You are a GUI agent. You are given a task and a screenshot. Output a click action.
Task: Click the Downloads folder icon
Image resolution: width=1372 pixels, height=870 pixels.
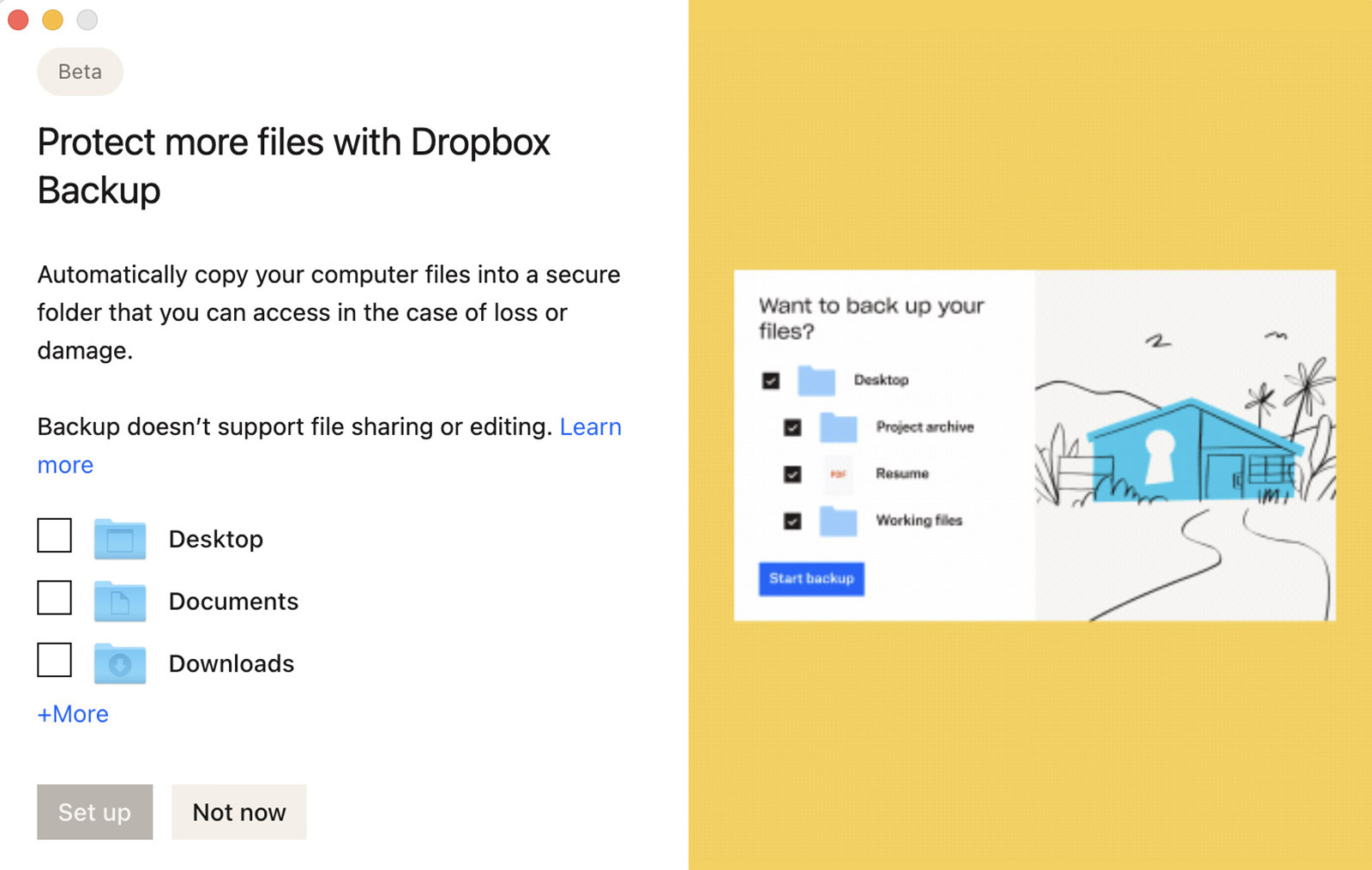tap(119, 663)
